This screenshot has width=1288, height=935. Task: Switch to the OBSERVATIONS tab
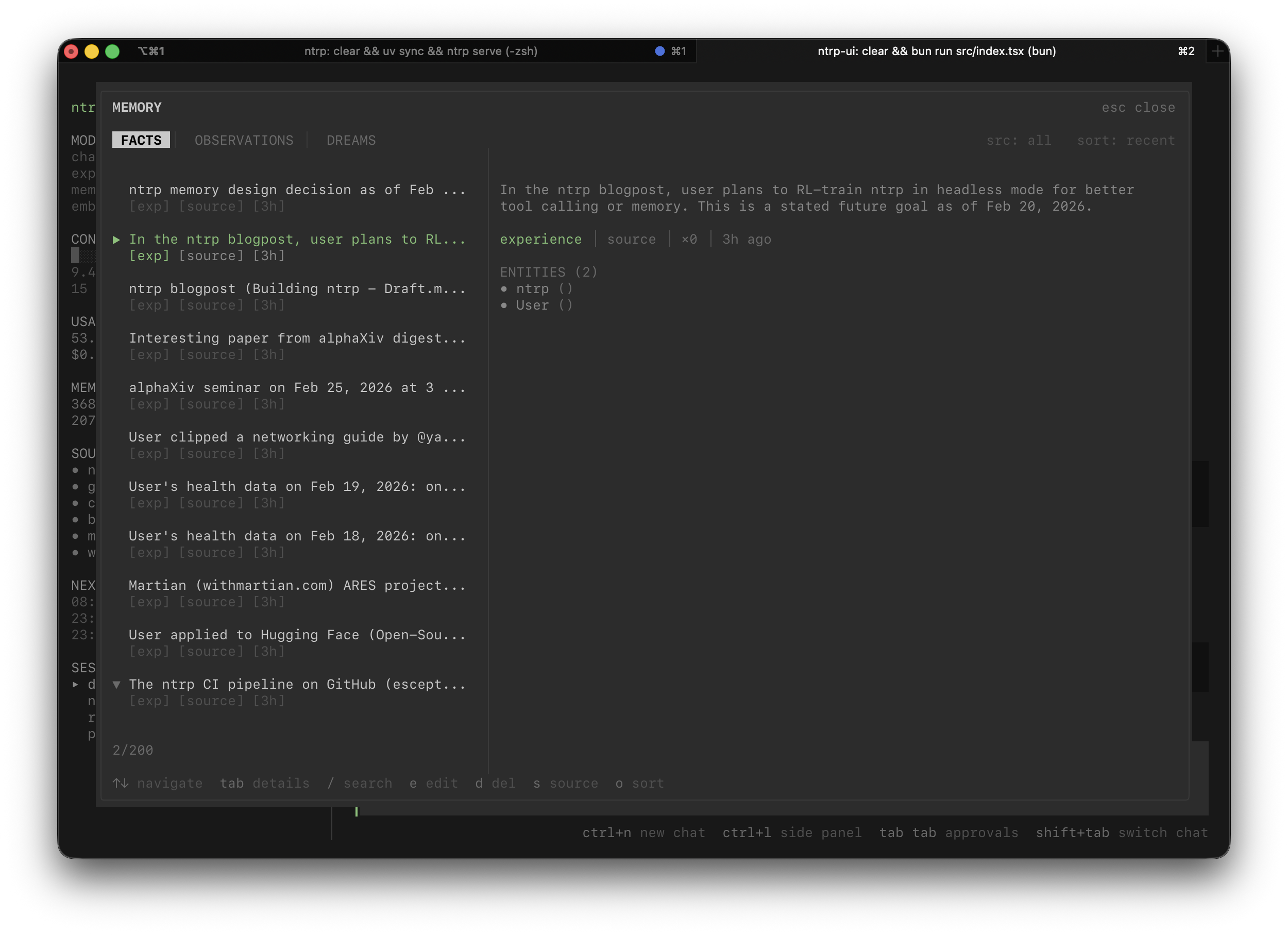244,140
